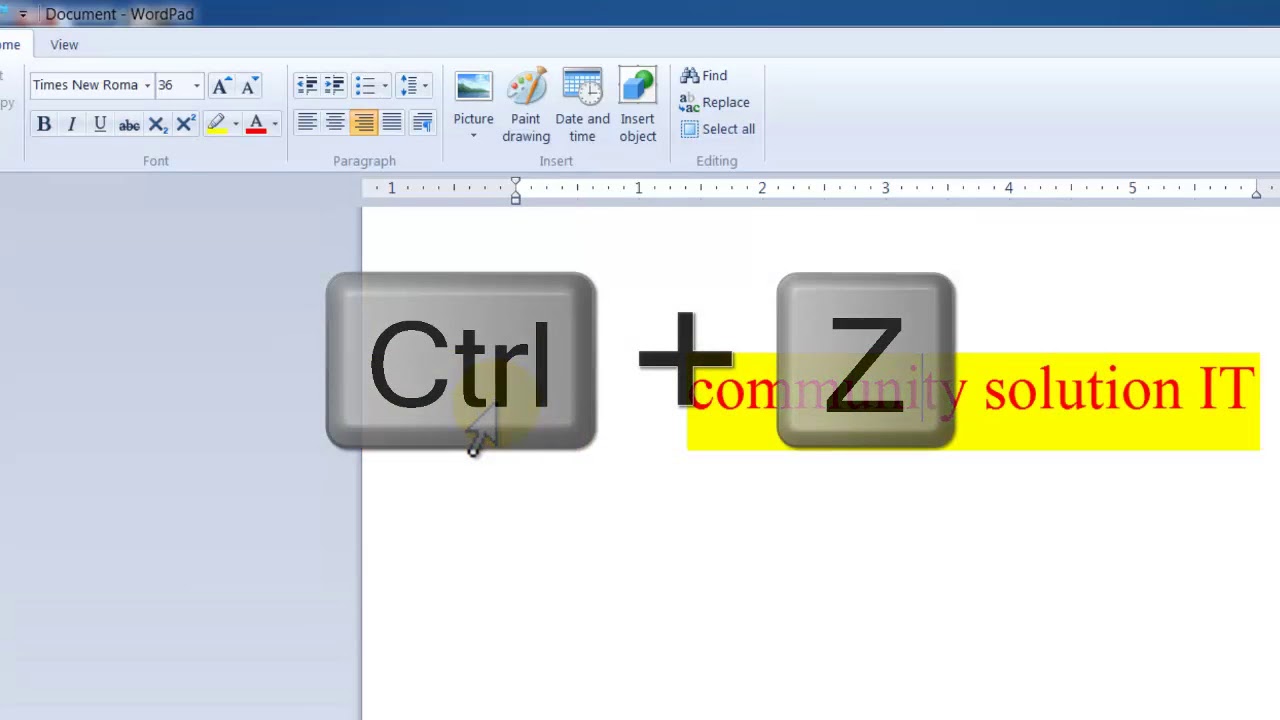Click the Shrink font icon

[249, 85]
